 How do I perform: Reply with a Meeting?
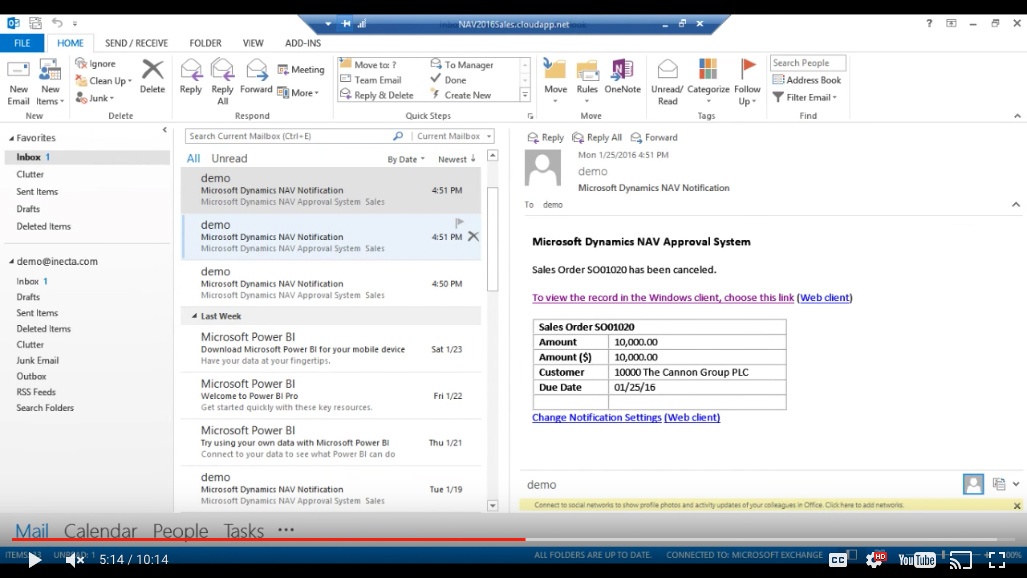(x=301, y=69)
